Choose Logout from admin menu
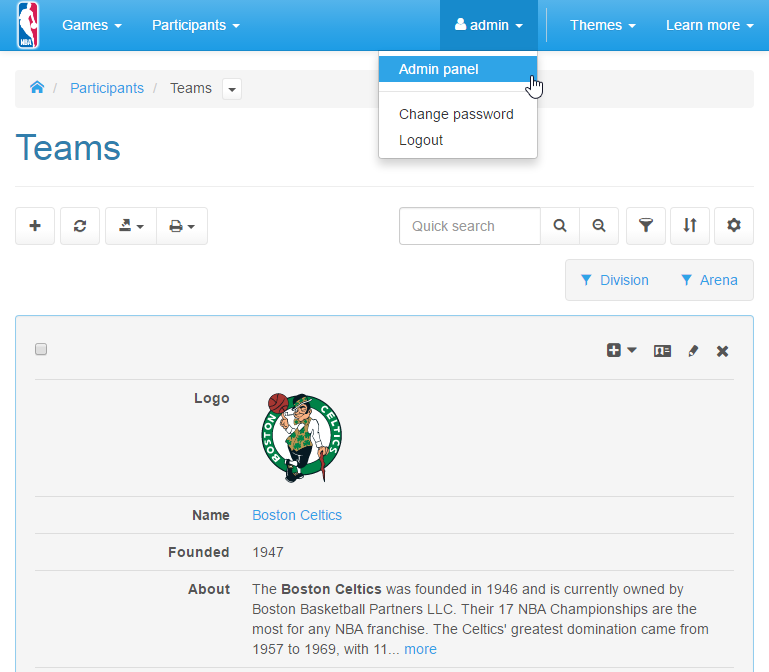This screenshot has height=672, width=769. pyautogui.click(x=421, y=140)
